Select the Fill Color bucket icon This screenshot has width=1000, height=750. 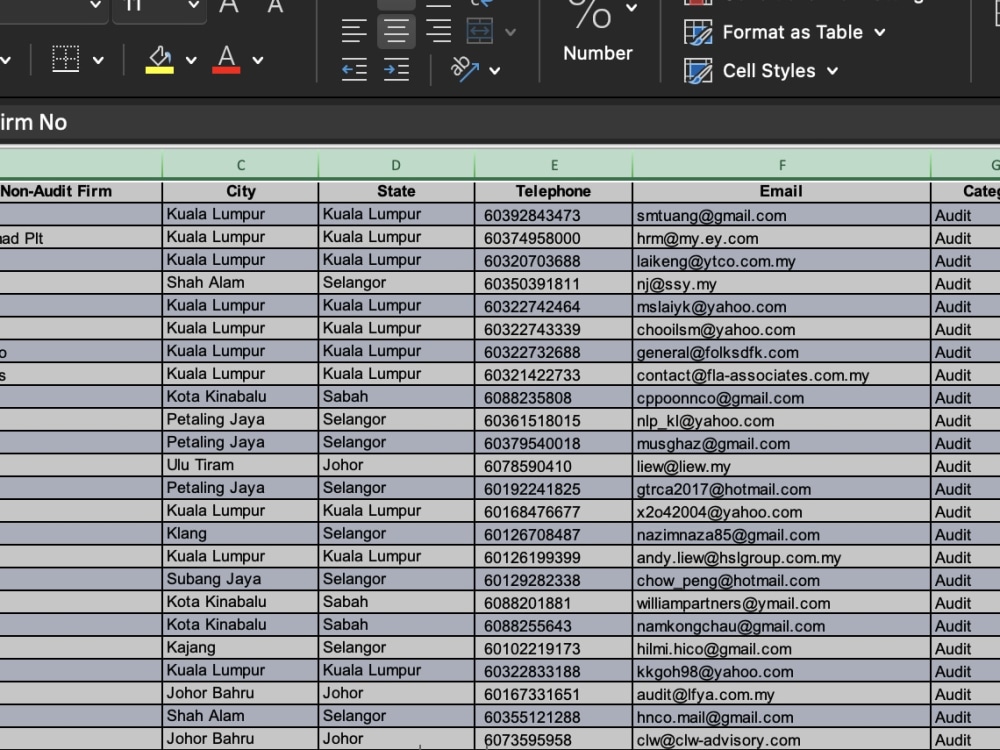point(160,58)
